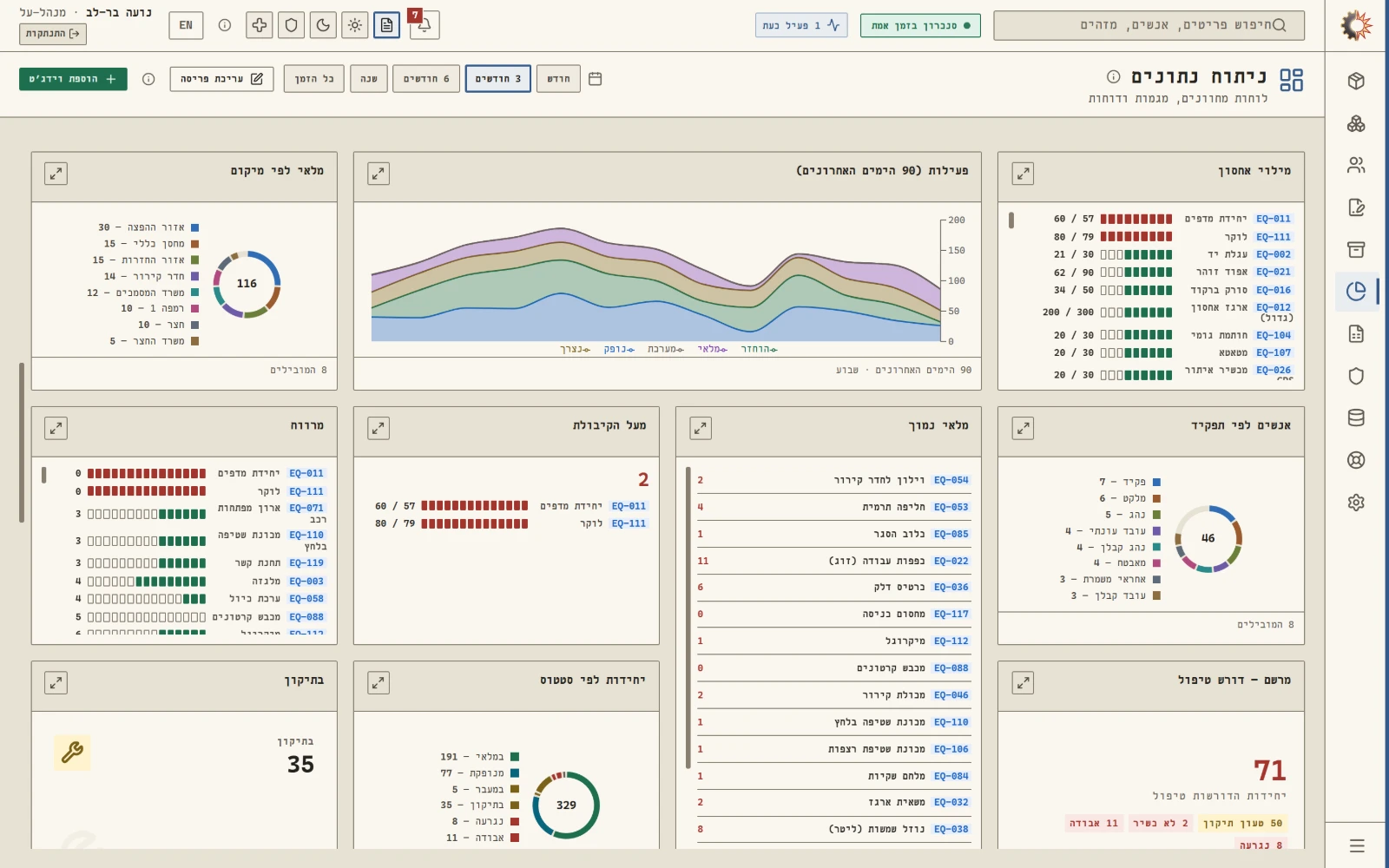Viewport: 1389px width, 868px height.
Task: Click the blue פקיד legend swatch
Action: click(x=1156, y=482)
